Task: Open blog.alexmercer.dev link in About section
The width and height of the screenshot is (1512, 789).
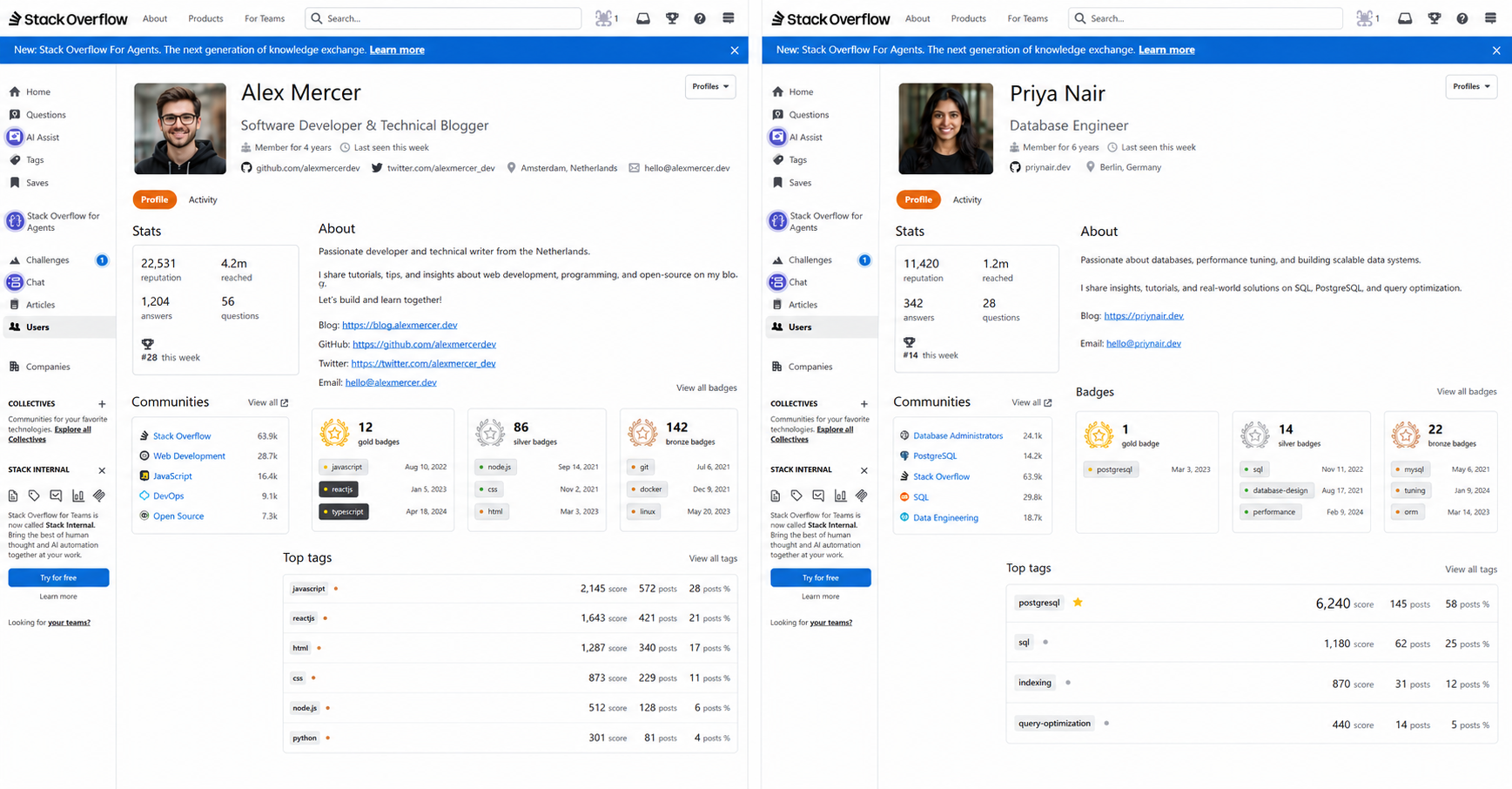Action: coord(400,325)
